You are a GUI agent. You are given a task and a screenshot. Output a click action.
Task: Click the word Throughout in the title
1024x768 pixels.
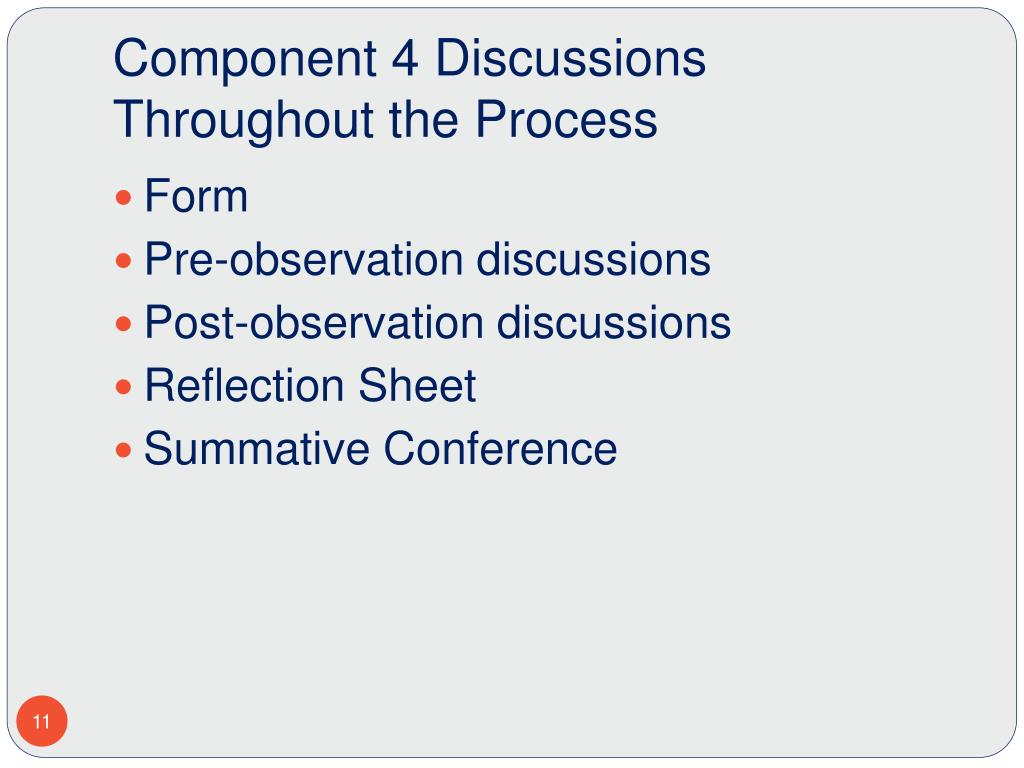pyautogui.click(x=245, y=121)
